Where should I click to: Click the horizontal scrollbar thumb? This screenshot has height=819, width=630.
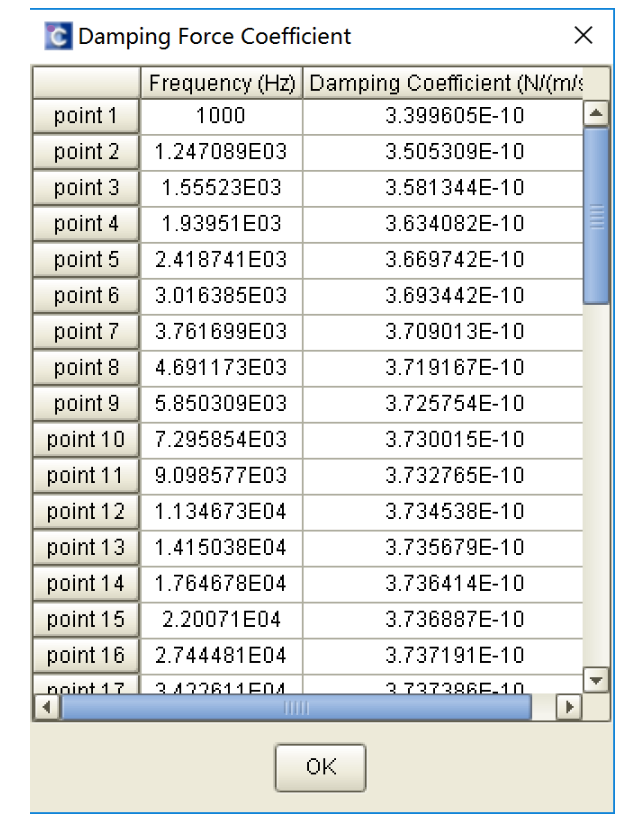click(296, 707)
